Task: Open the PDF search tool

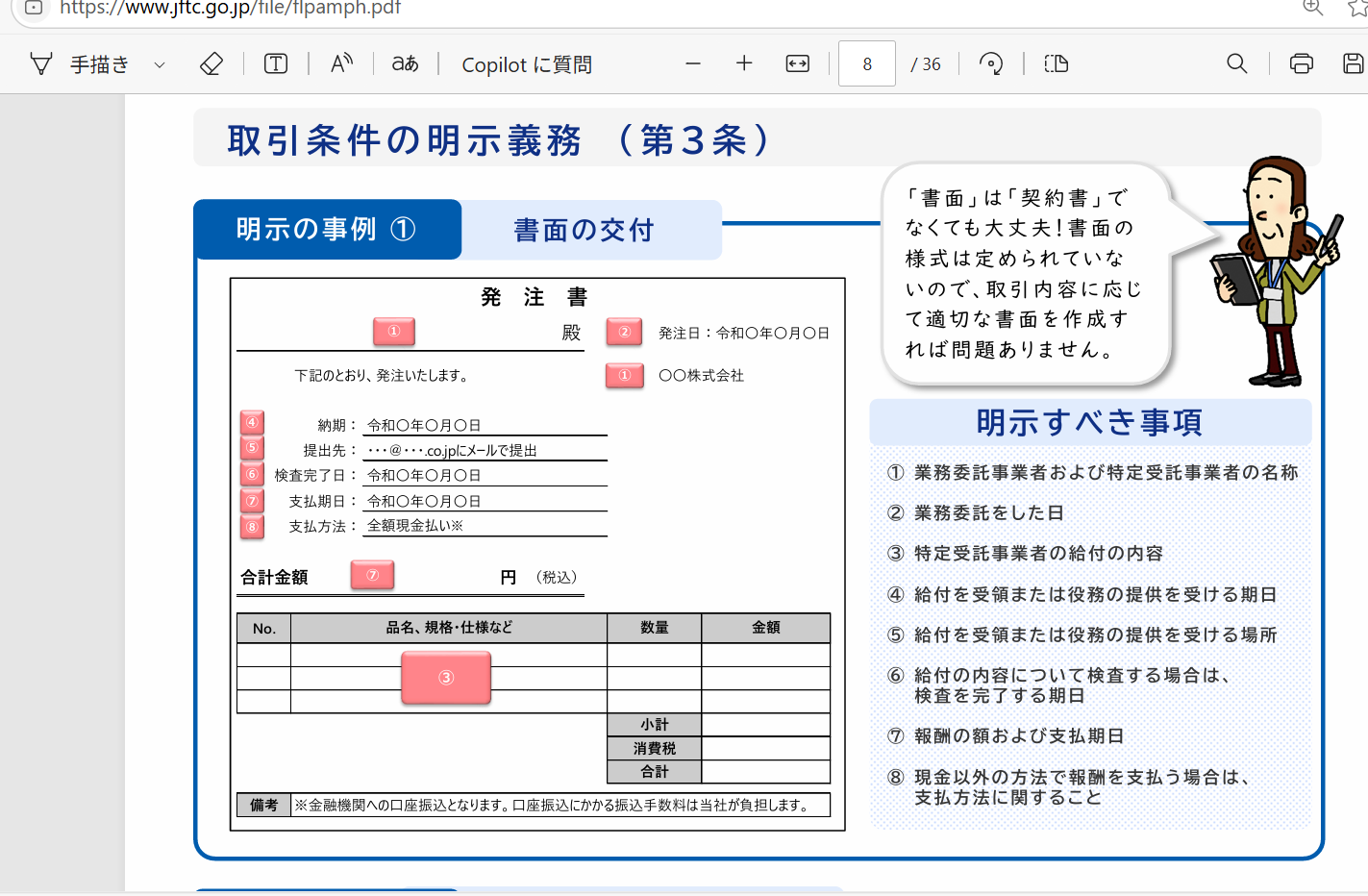Action: point(1237,63)
